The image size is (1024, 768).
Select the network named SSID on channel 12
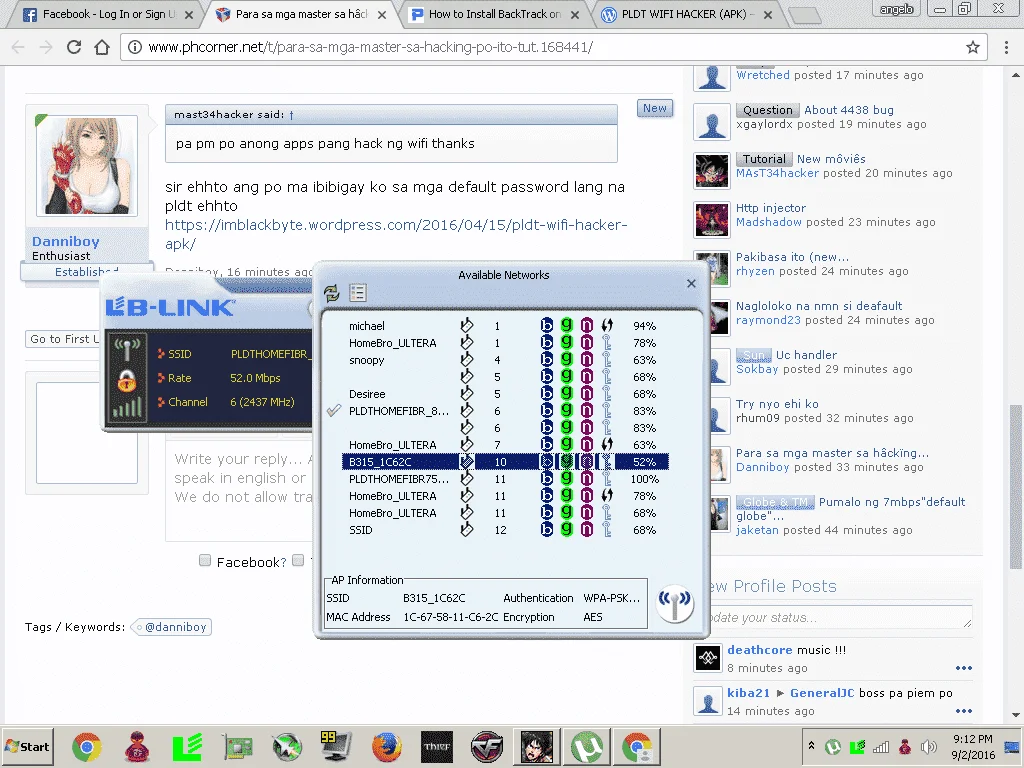[x=504, y=530]
